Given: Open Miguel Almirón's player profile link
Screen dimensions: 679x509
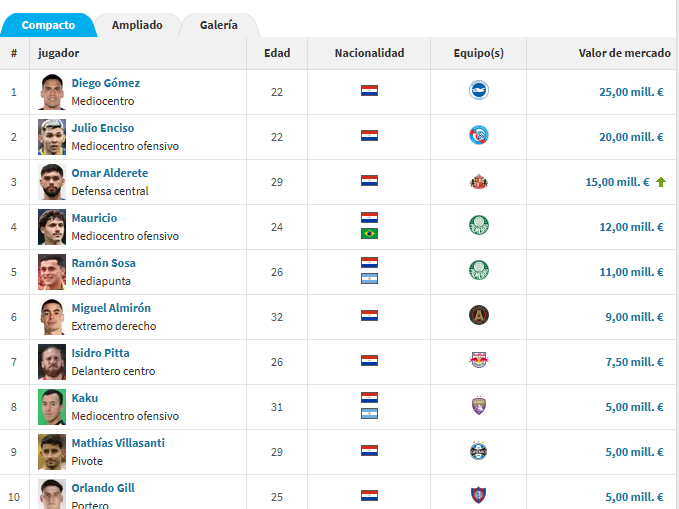Looking at the screenshot, I should 111,308.
